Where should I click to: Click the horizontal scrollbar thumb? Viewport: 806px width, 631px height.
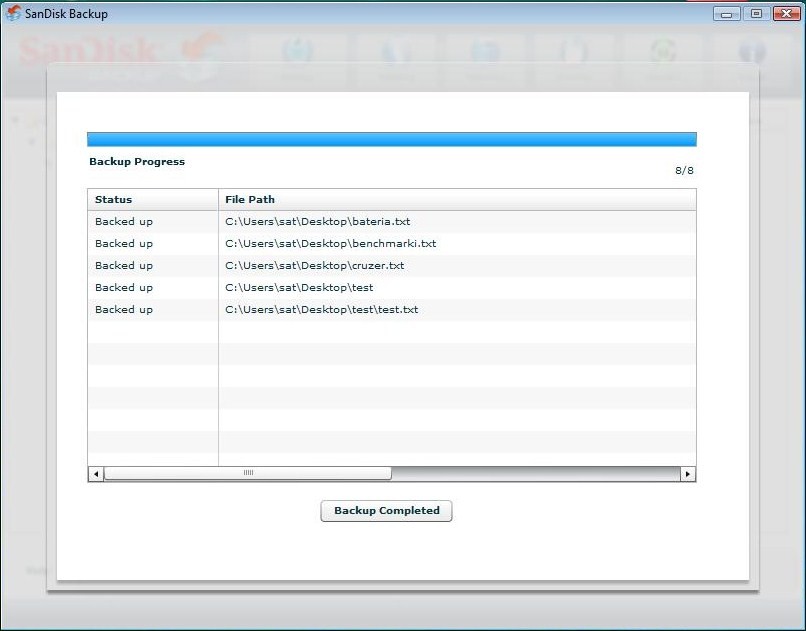[248, 473]
